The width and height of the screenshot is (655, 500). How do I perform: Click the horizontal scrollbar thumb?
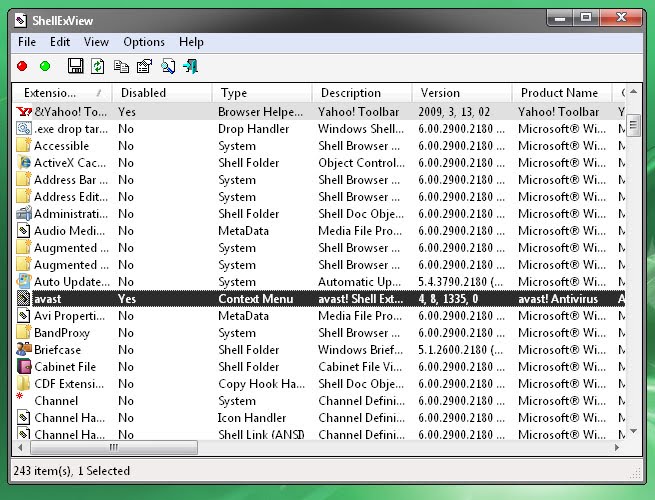(x=114, y=447)
